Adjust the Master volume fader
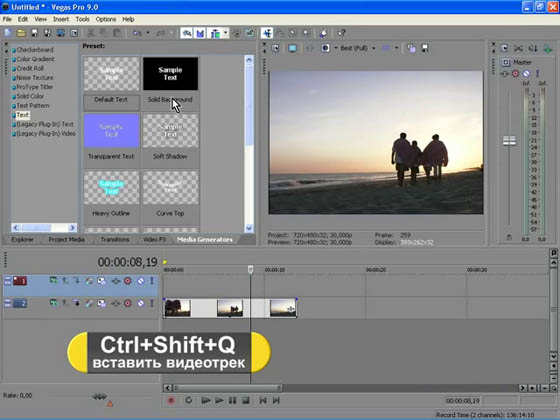This screenshot has width=560, height=420. 509,141
